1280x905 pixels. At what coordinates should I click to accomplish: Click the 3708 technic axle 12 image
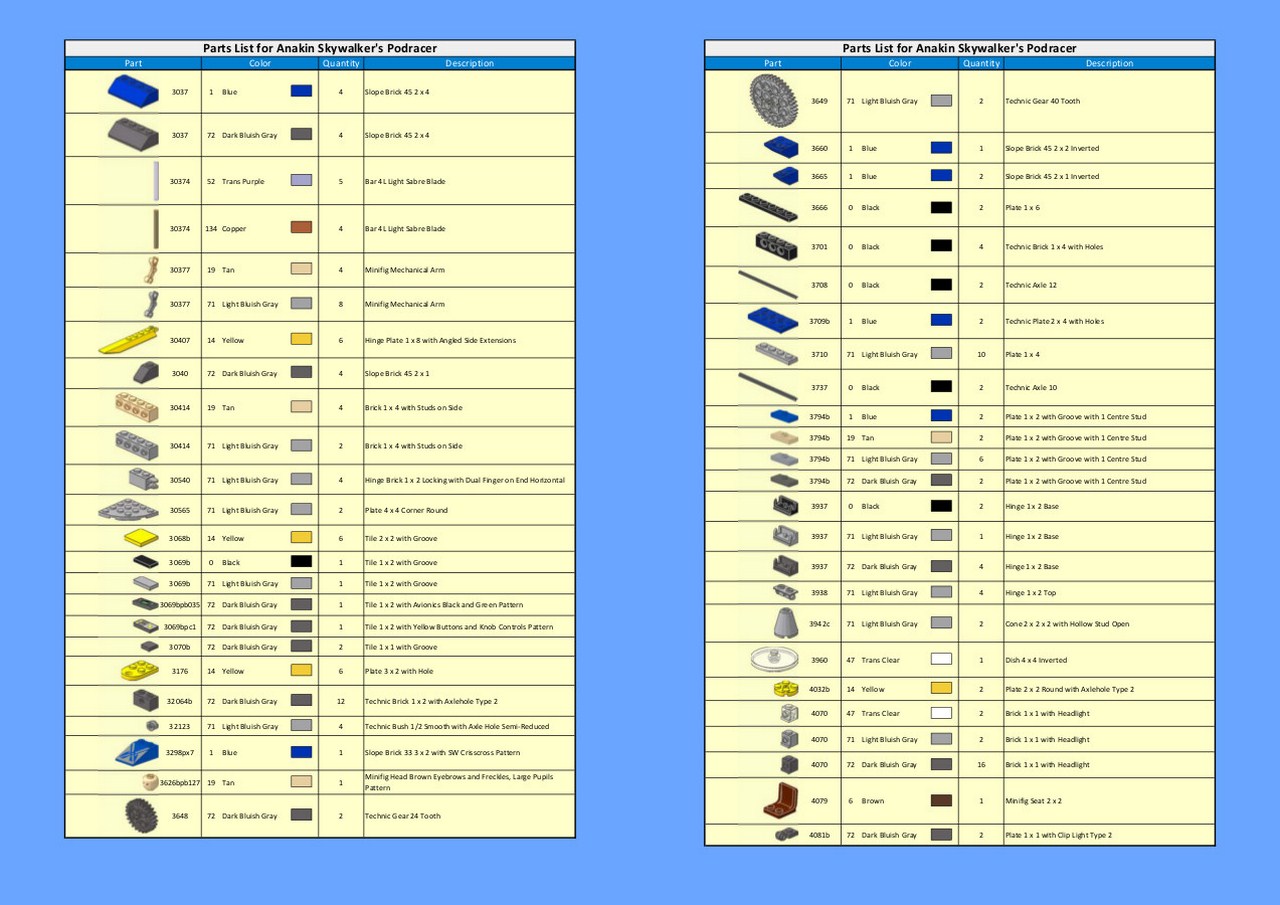[x=768, y=285]
